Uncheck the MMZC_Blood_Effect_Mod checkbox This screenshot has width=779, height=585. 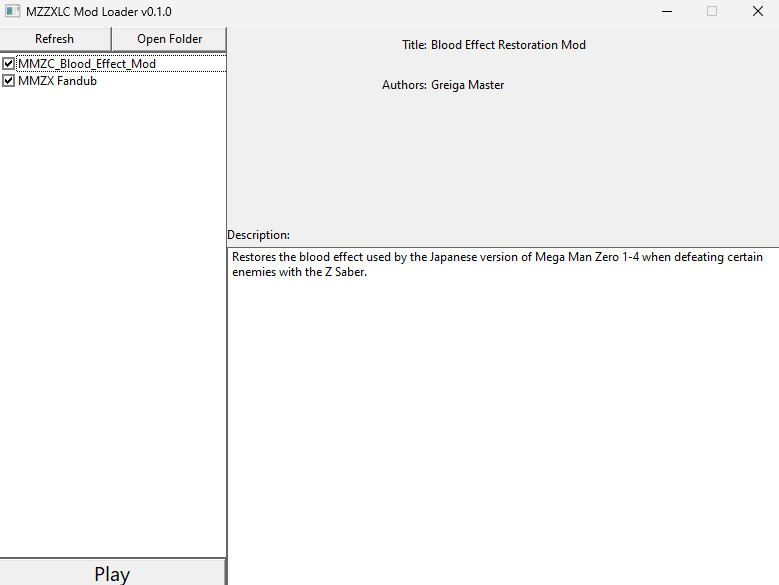(9, 64)
